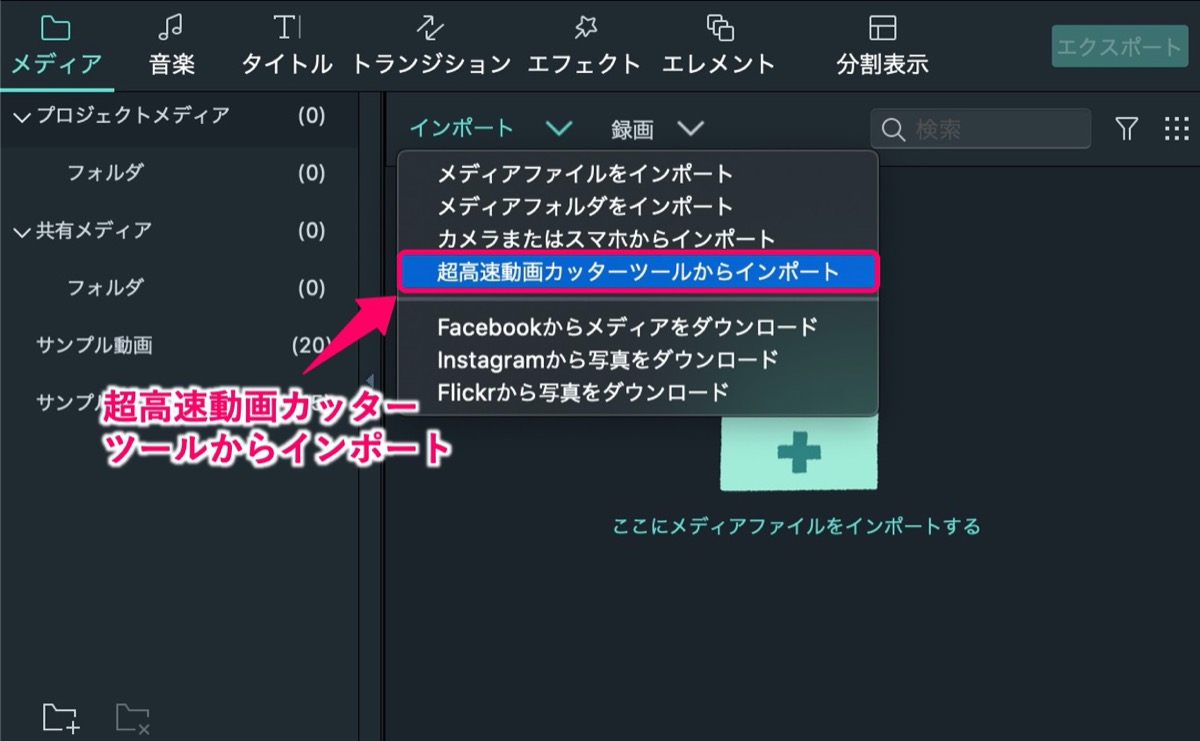Click the エクスポート button
This screenshot has height=741, width=1200.
pos(1118,47)
